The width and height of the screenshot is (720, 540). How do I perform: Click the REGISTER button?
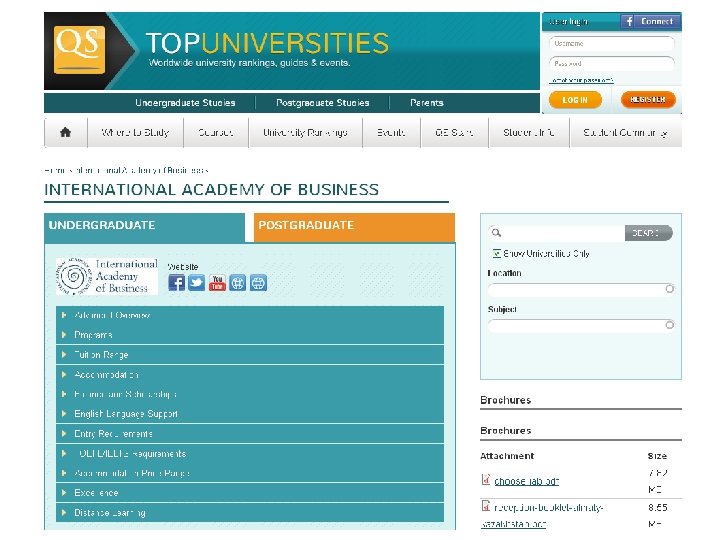[x=648, y=99]
